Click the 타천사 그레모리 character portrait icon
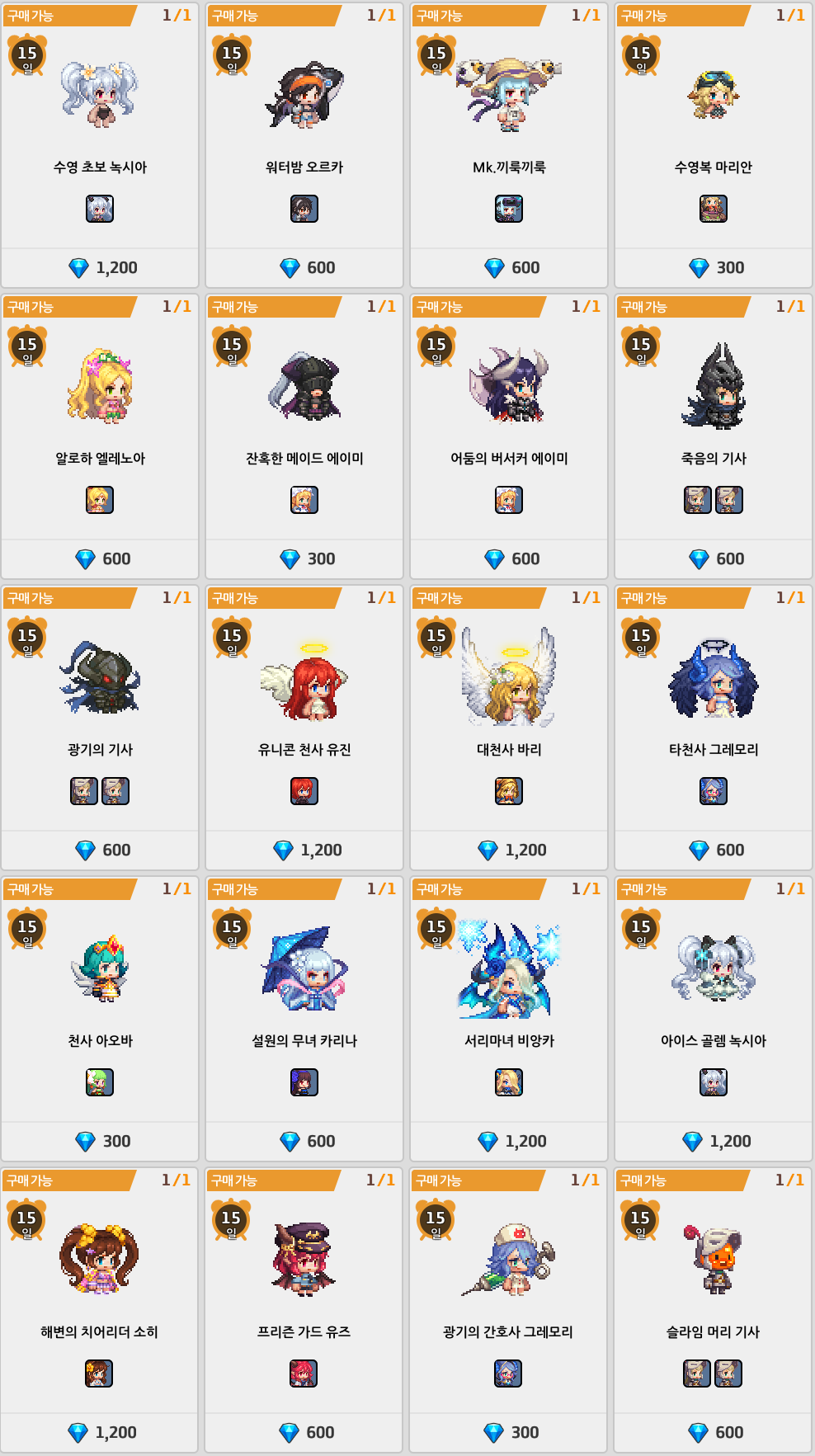Screen dimensions: 815x1456 (x=714, y=791)
